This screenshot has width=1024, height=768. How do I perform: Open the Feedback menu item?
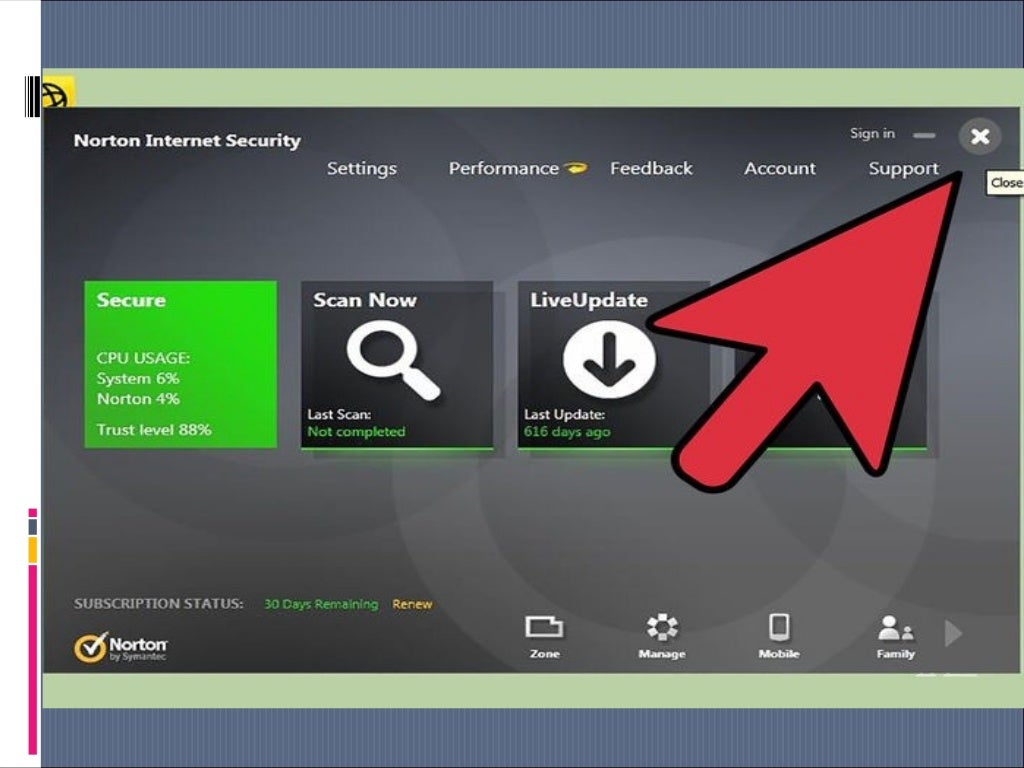pos(651,168)
